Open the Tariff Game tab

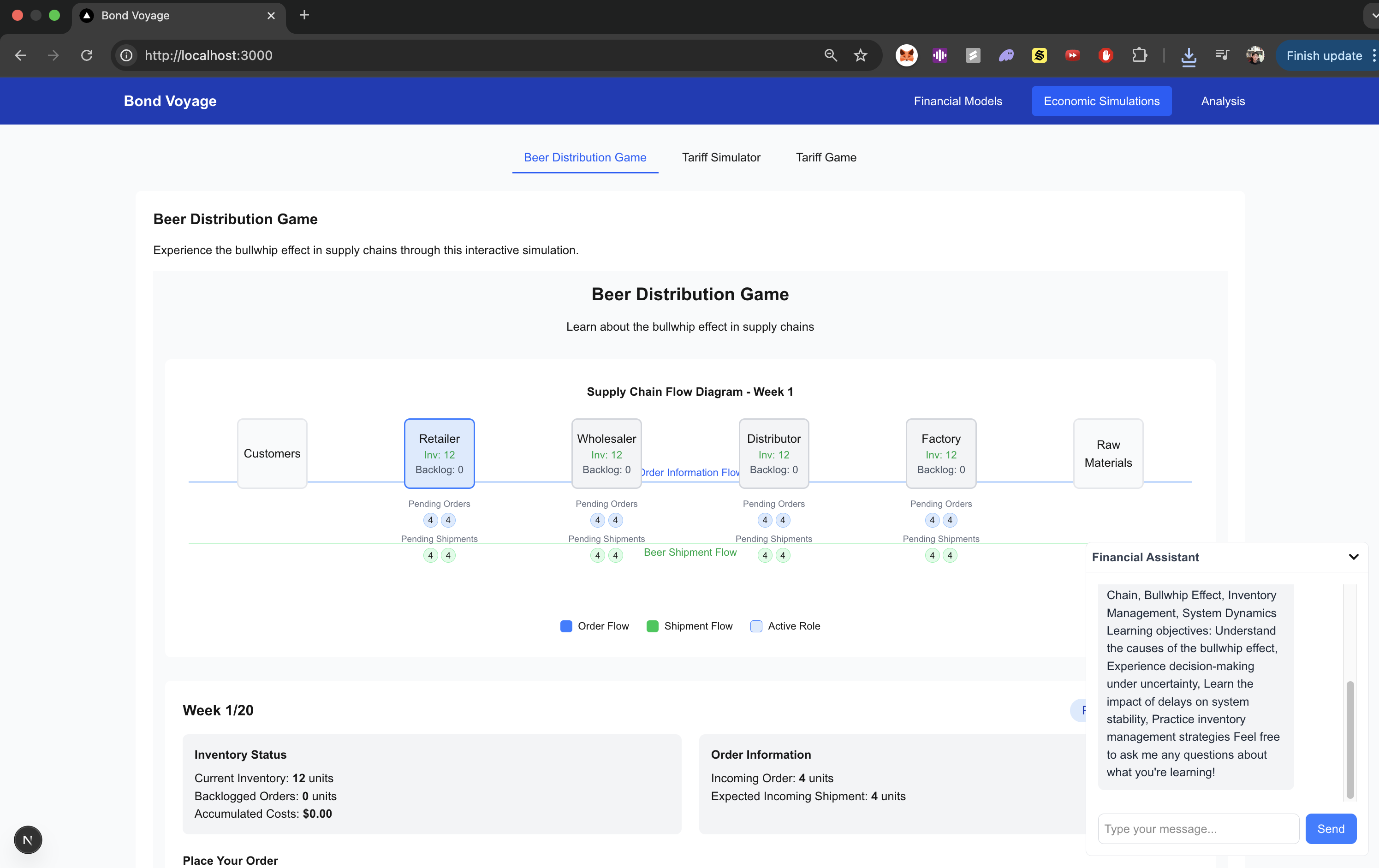point(826,157)
